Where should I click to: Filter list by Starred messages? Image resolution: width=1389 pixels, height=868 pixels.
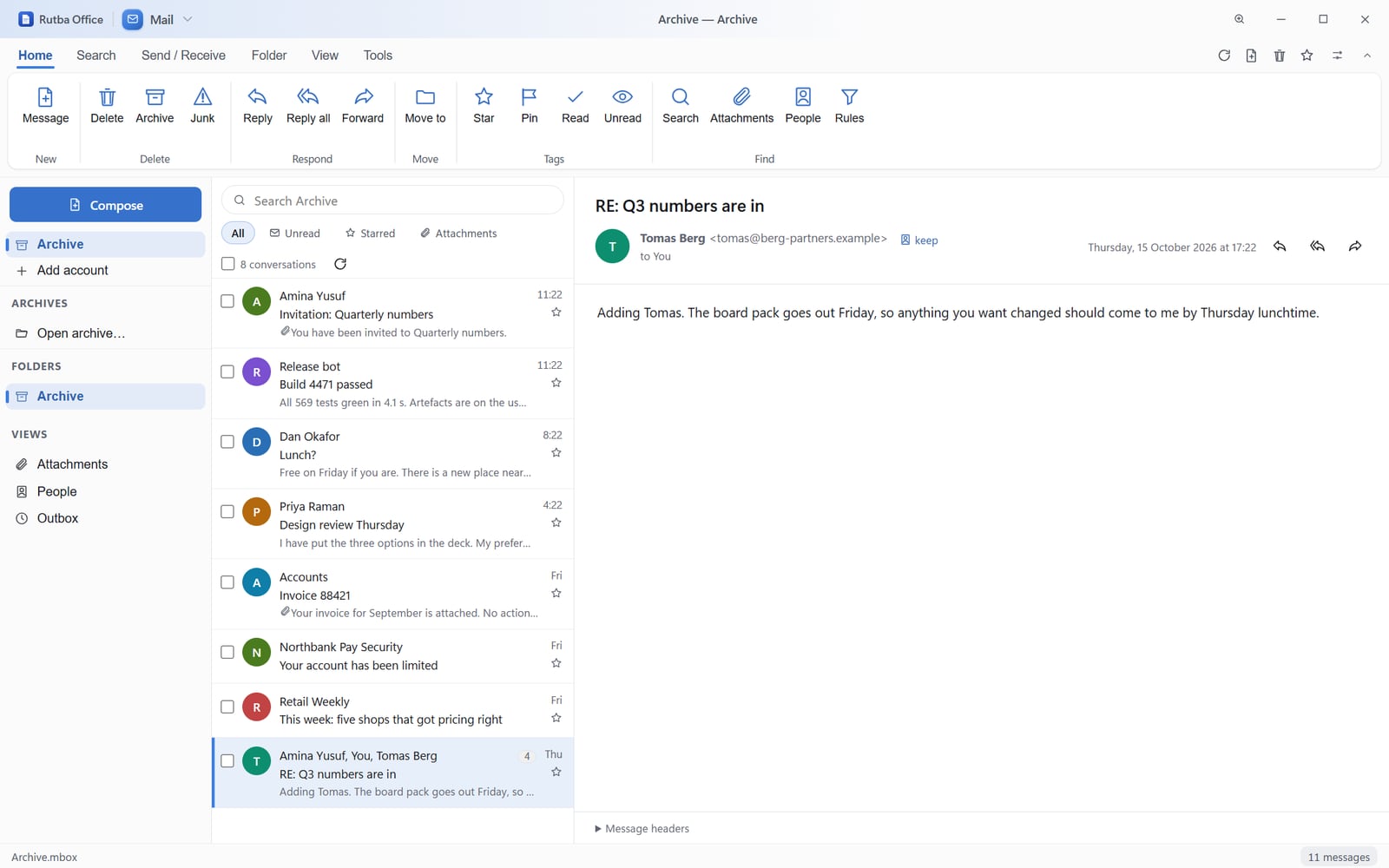click(370, 233)
